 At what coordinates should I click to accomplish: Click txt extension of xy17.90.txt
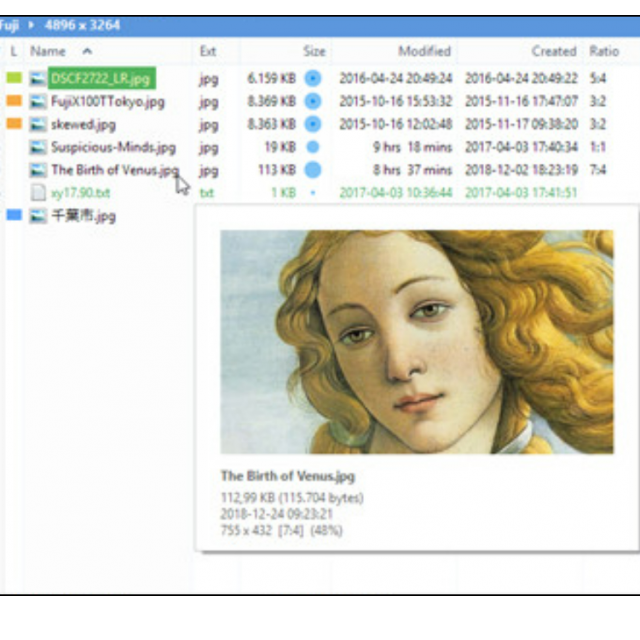tap(207, 193)
